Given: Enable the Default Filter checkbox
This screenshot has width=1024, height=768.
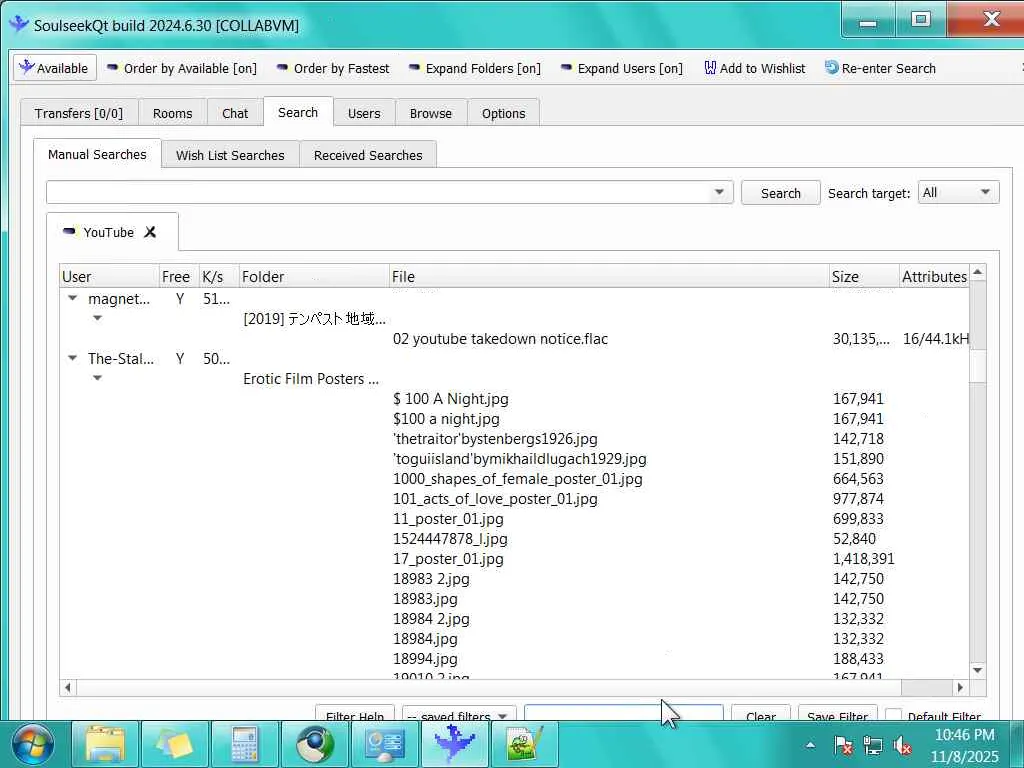Looking at the screenshot, I should click(893, 714).
